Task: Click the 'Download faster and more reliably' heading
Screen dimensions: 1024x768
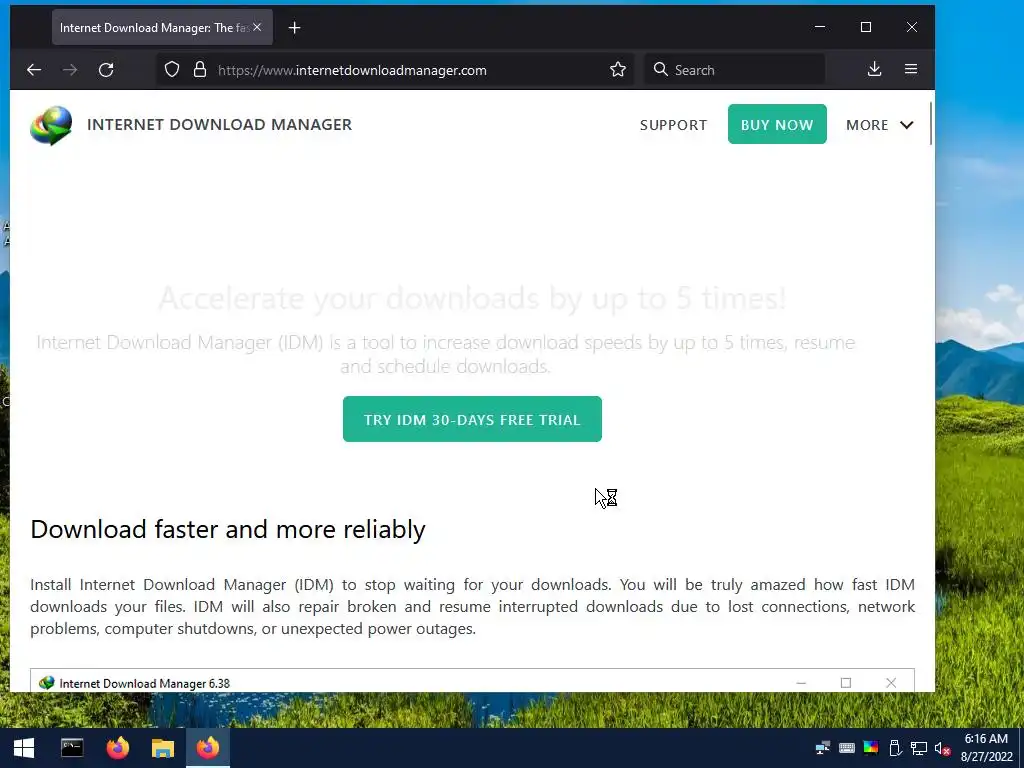Action: tap(228, 530)
